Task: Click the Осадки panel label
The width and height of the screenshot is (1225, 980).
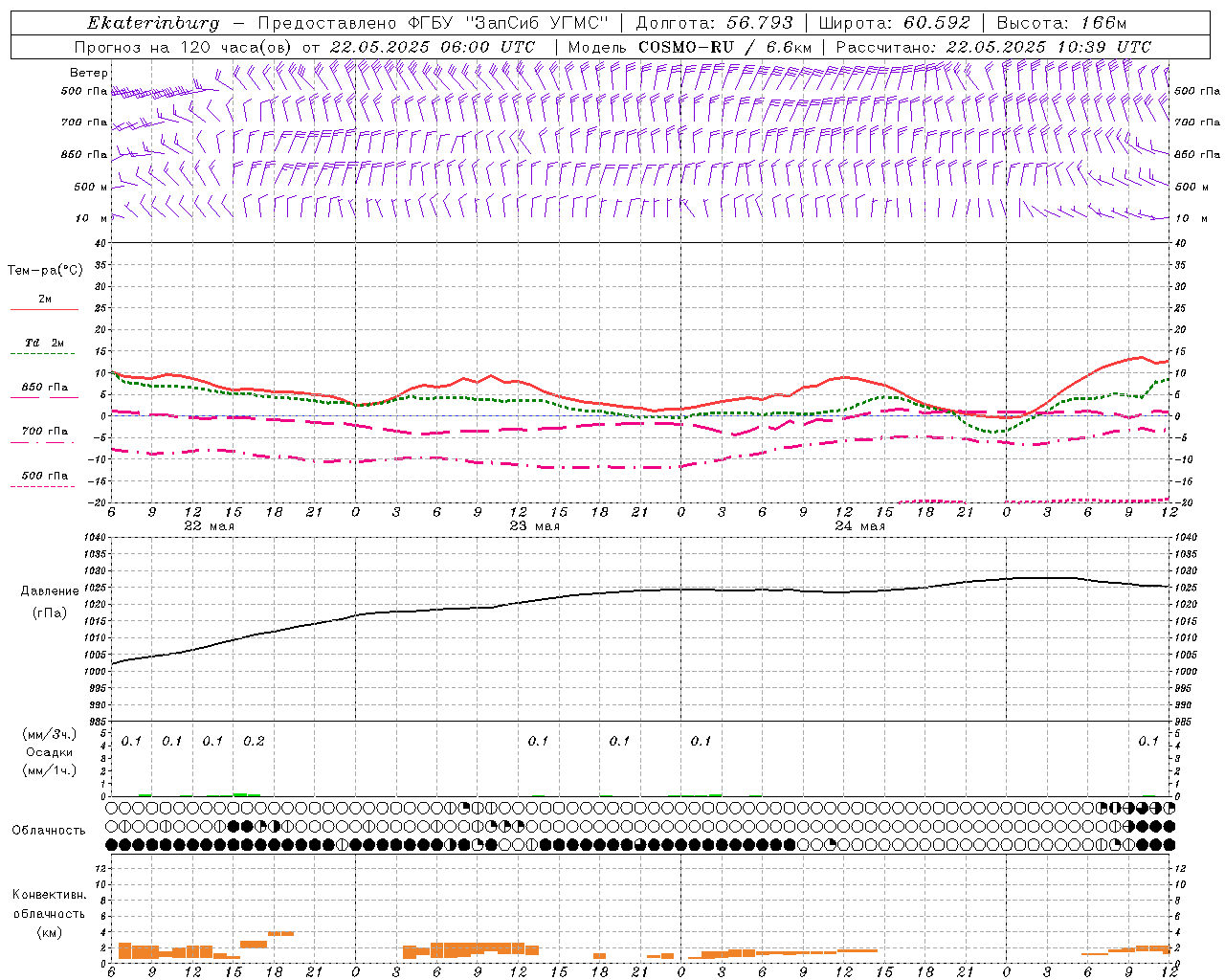Action: (50, 752)
